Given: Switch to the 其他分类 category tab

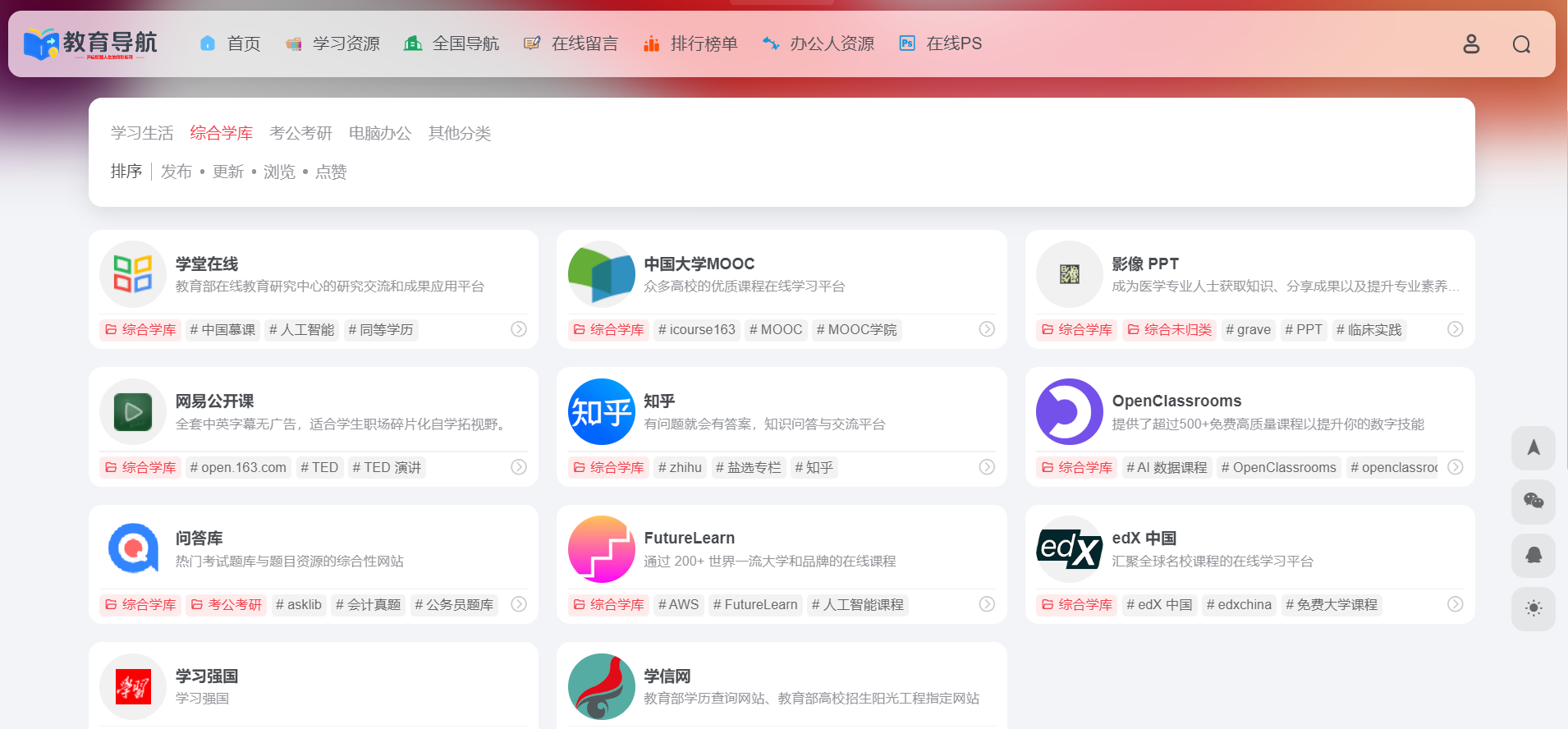Looking at the screenshot, I should pyautogui.click(x=460, y=133).
